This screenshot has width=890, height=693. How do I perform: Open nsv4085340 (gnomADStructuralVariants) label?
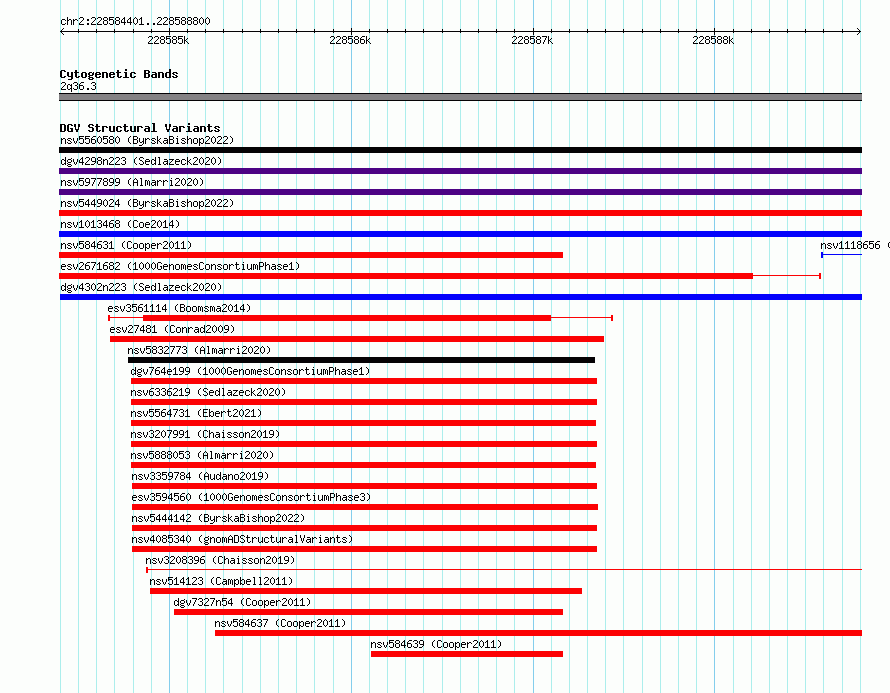tap(242, 539)
